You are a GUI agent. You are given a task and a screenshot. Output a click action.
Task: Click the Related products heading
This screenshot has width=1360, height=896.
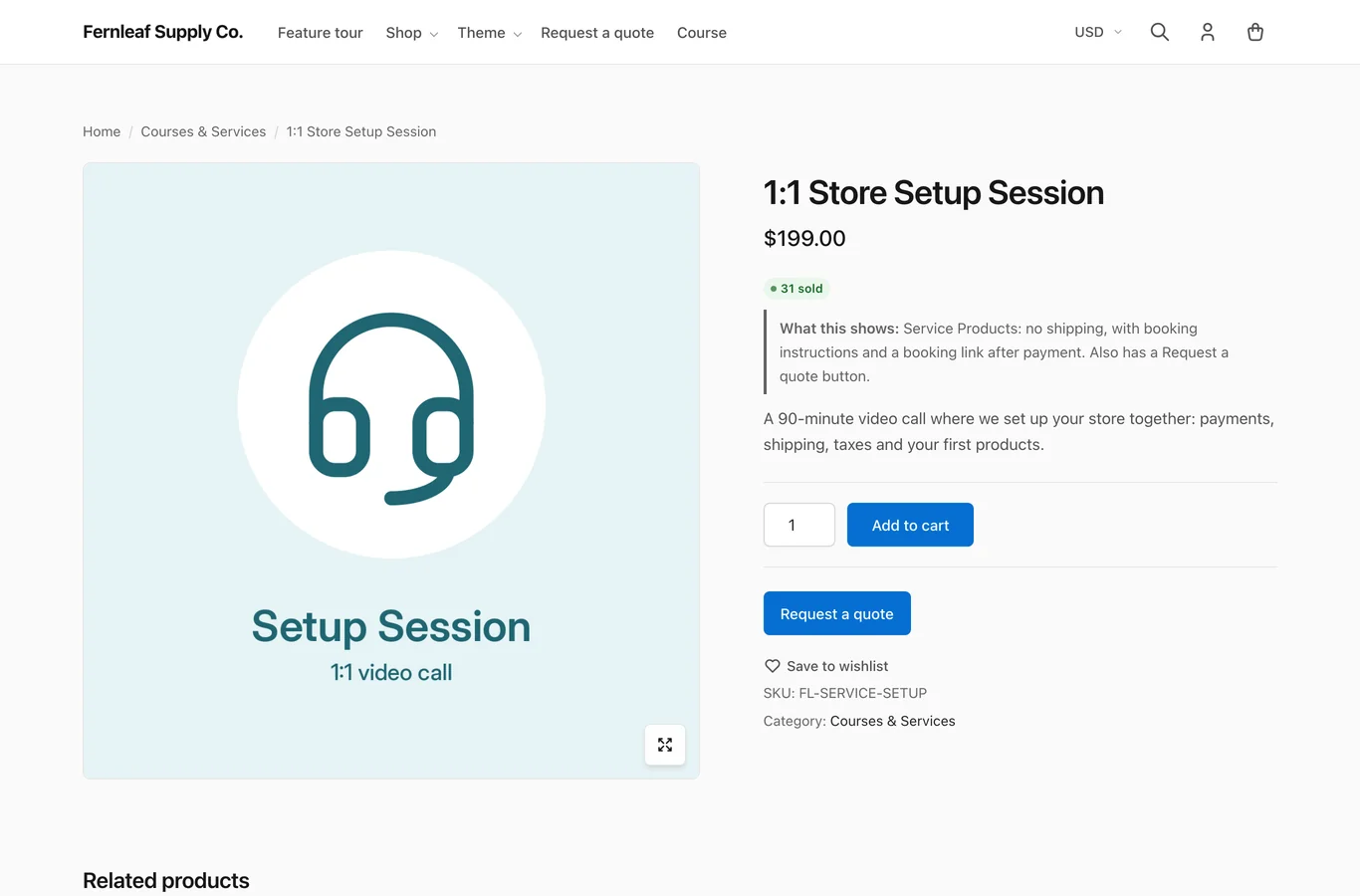166,880
